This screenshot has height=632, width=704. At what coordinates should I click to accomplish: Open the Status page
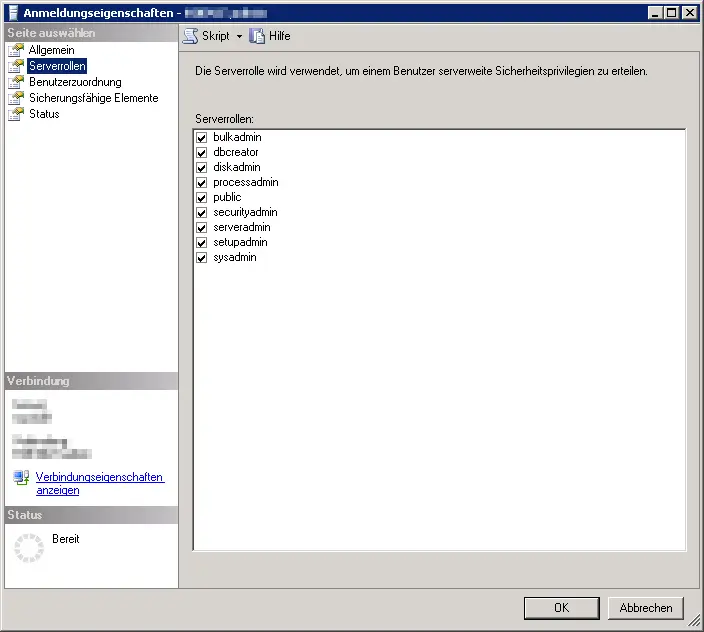44,114
